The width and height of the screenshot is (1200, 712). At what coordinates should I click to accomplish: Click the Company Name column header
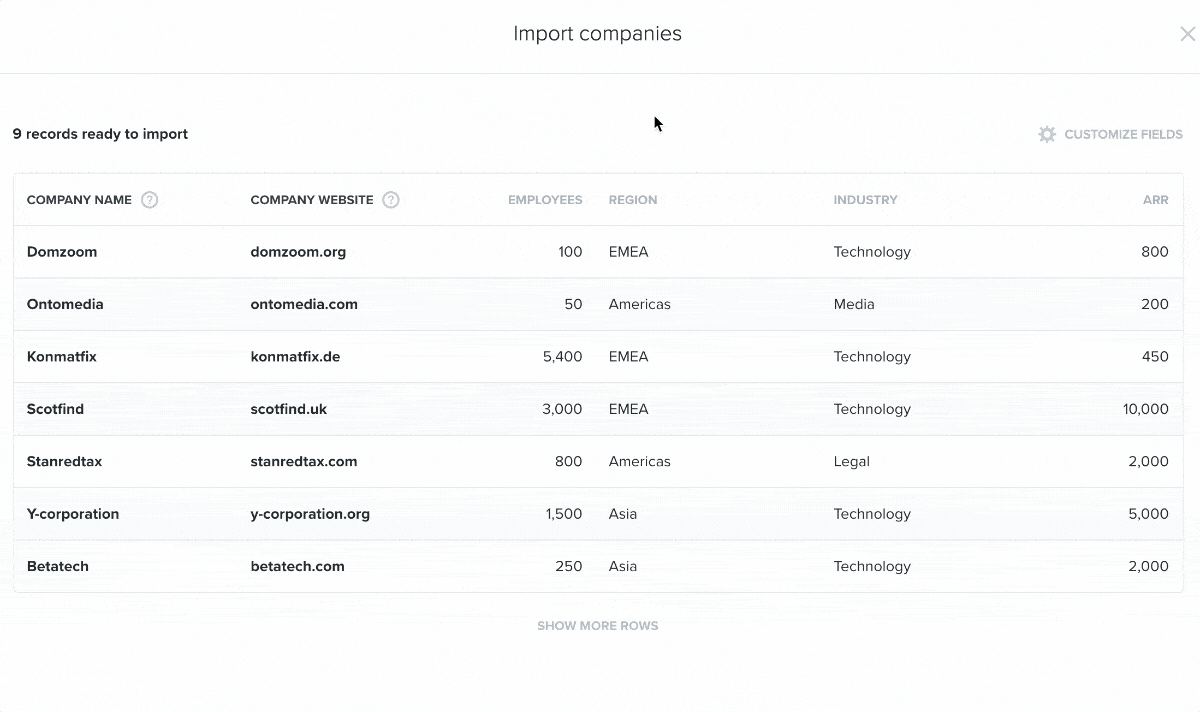pos(79,200)
